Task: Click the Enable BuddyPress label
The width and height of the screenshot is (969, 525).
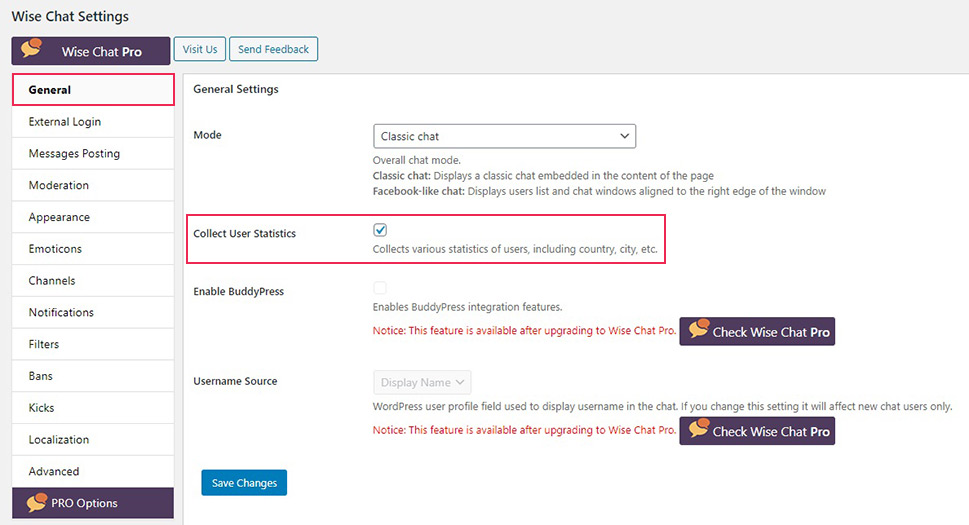Action: [239, 292]
